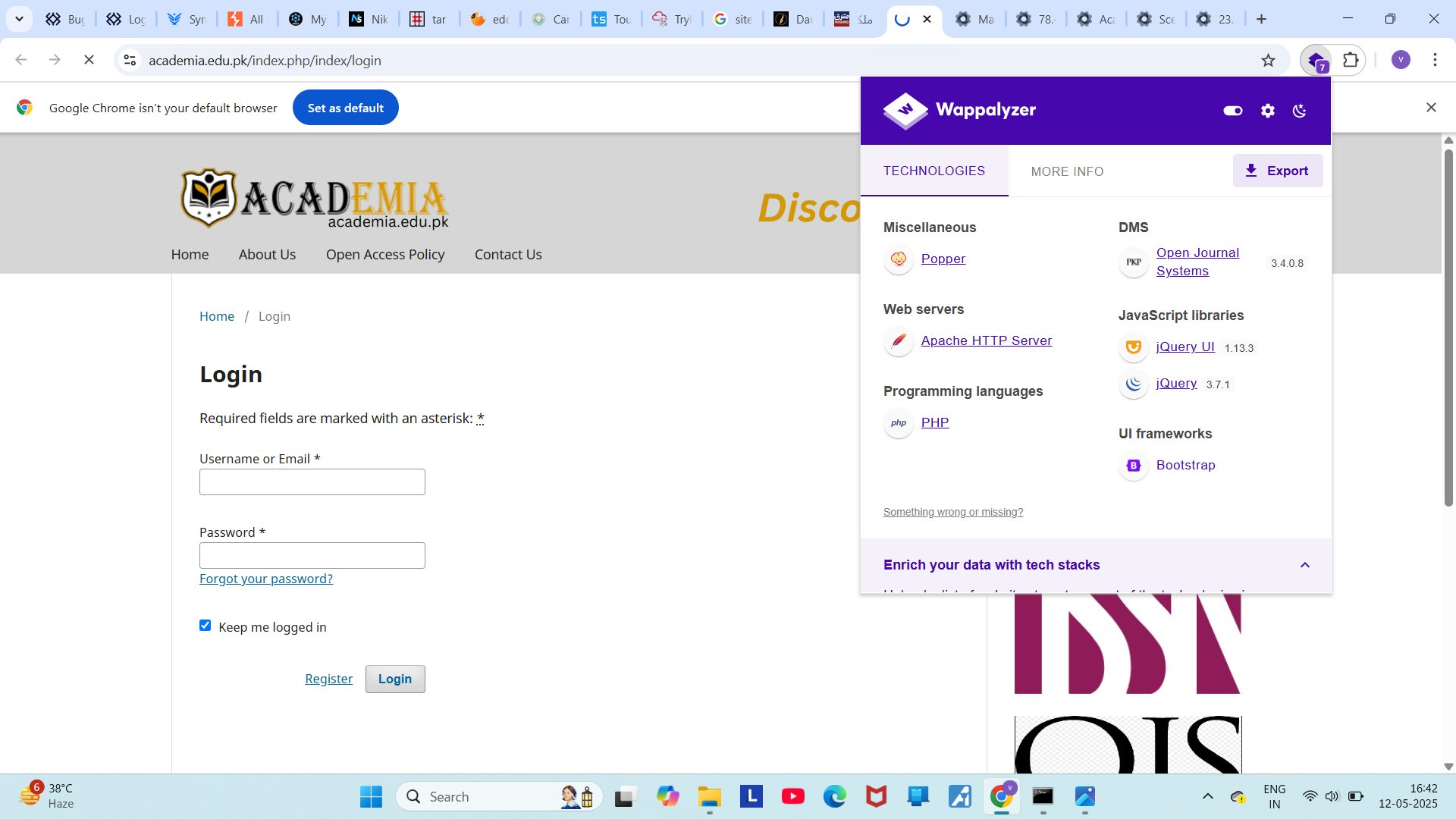
Task: Open YouTube app in taskbar
Action: tap(793, 796)
